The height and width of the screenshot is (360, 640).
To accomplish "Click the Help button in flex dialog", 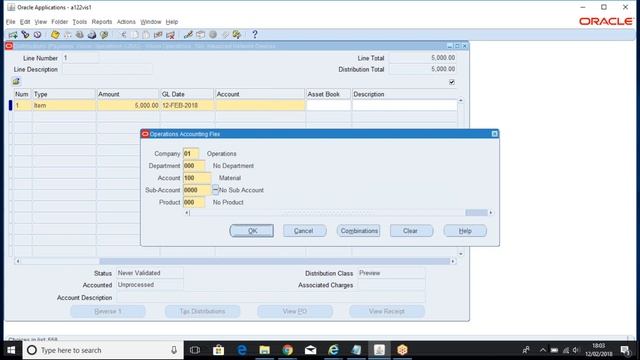I will pos(465,231).
